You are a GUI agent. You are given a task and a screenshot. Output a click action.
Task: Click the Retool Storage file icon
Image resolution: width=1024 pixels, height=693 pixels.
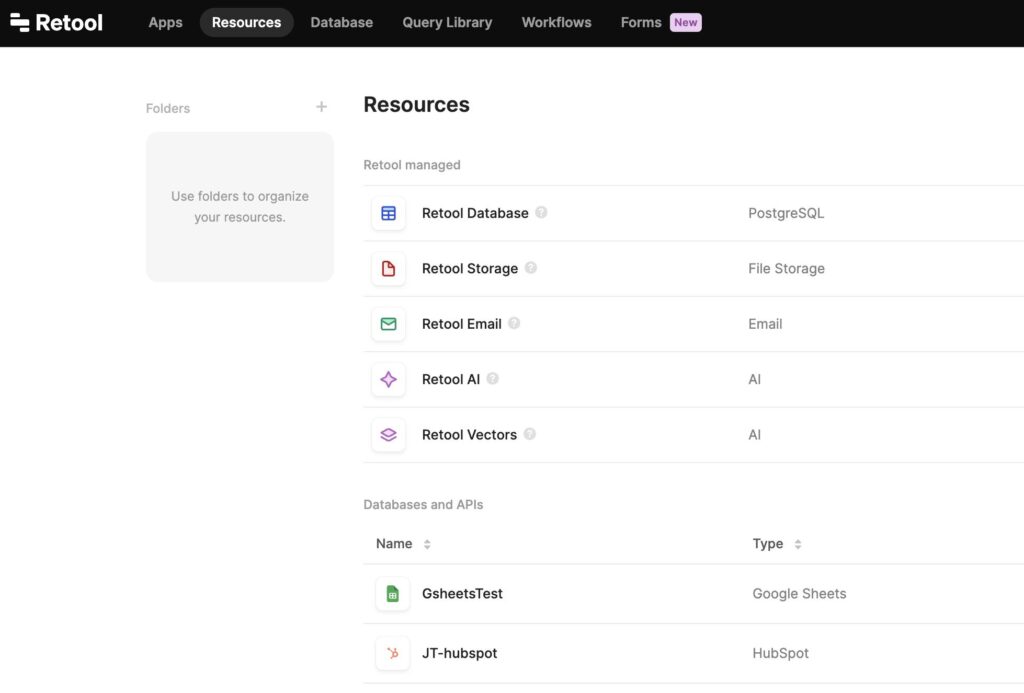pyautogui.click(x=388, y=268)
